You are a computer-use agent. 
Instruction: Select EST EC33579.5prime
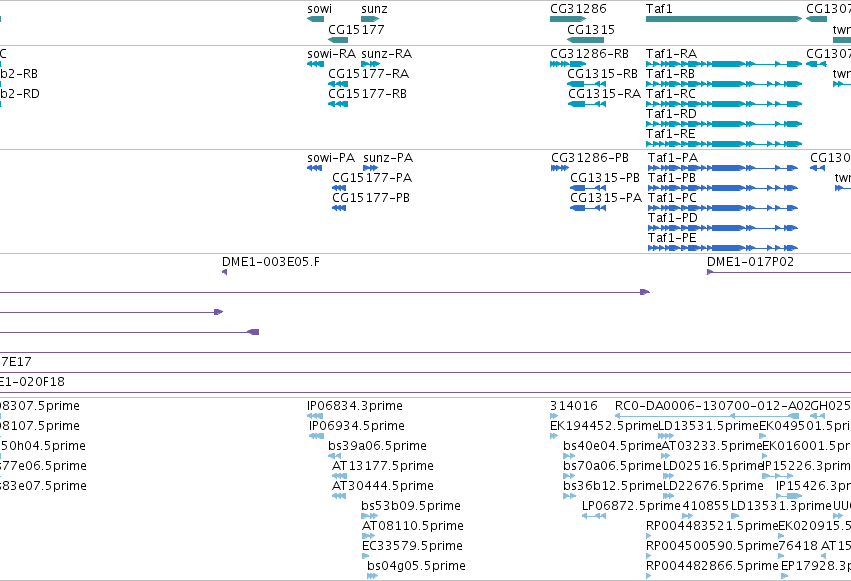tap(412, 546)
